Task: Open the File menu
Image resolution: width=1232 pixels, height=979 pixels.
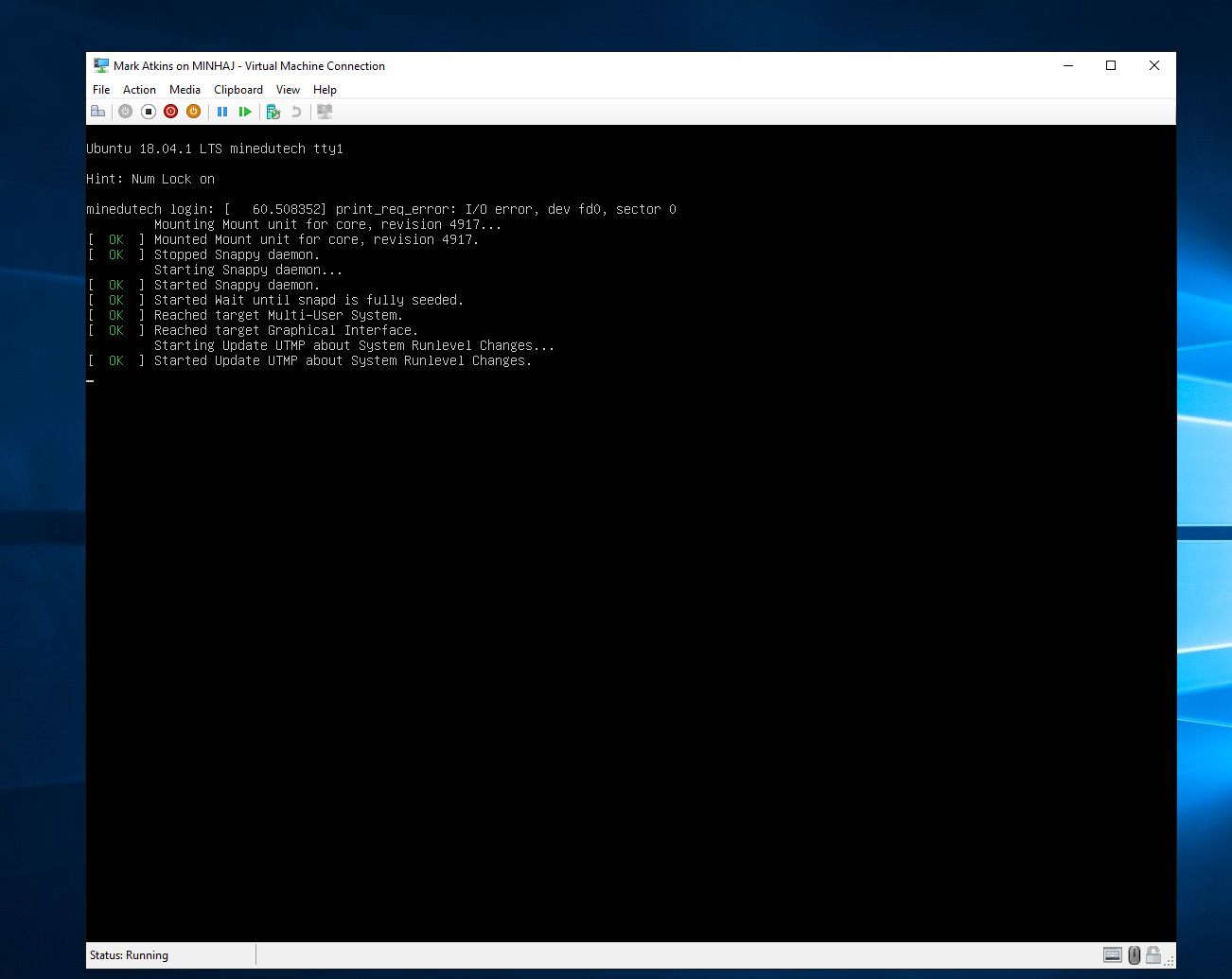Action: [x=101, y=90]
